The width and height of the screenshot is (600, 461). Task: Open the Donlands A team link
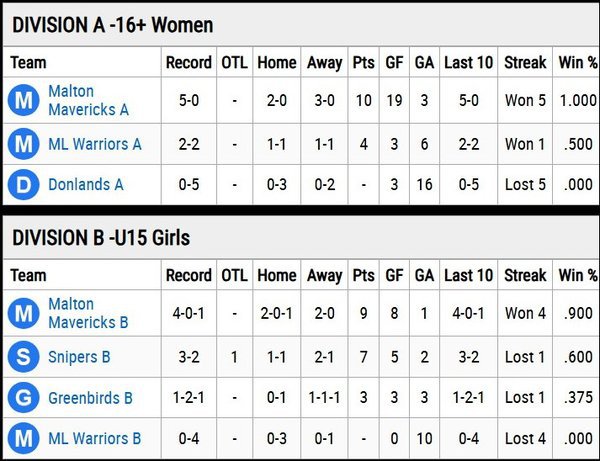pyautogui.click(x=86, y=184)
